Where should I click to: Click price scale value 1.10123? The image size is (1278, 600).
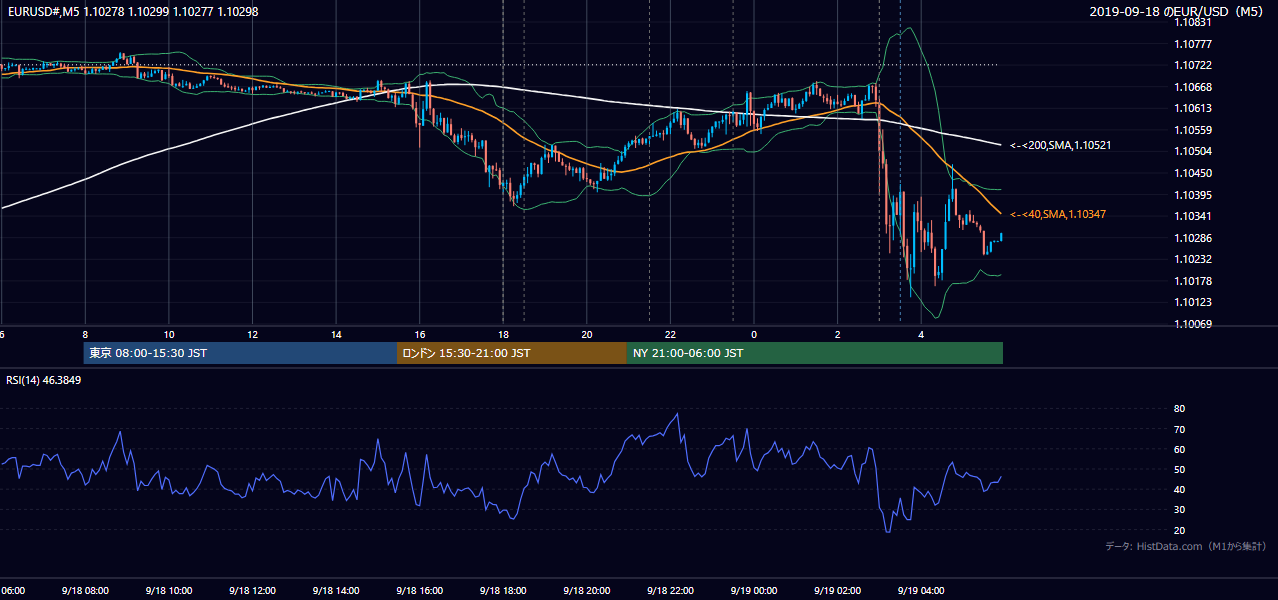point(1195,302)
